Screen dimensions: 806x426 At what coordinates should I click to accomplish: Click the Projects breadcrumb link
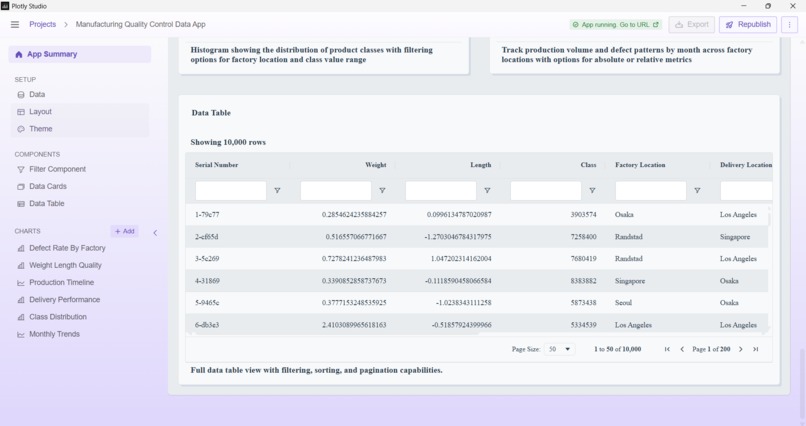(x=42, y=24)
